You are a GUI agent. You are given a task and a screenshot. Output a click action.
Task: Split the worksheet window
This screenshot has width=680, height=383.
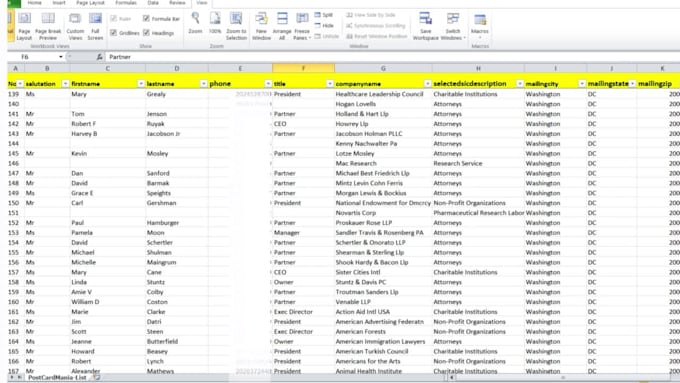pyautogui.click(x=324, y=15)
